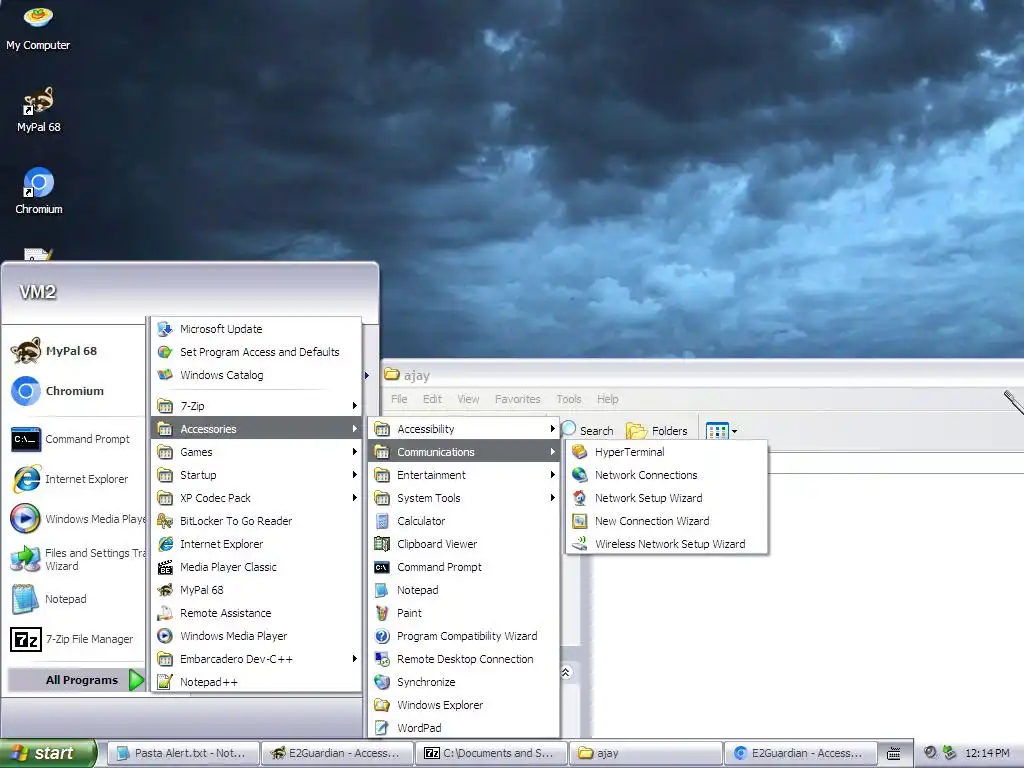Open HyperTerminal from the Communications submenu
1024x768 pixels.
pyautogui.click(x=666, y=452)
